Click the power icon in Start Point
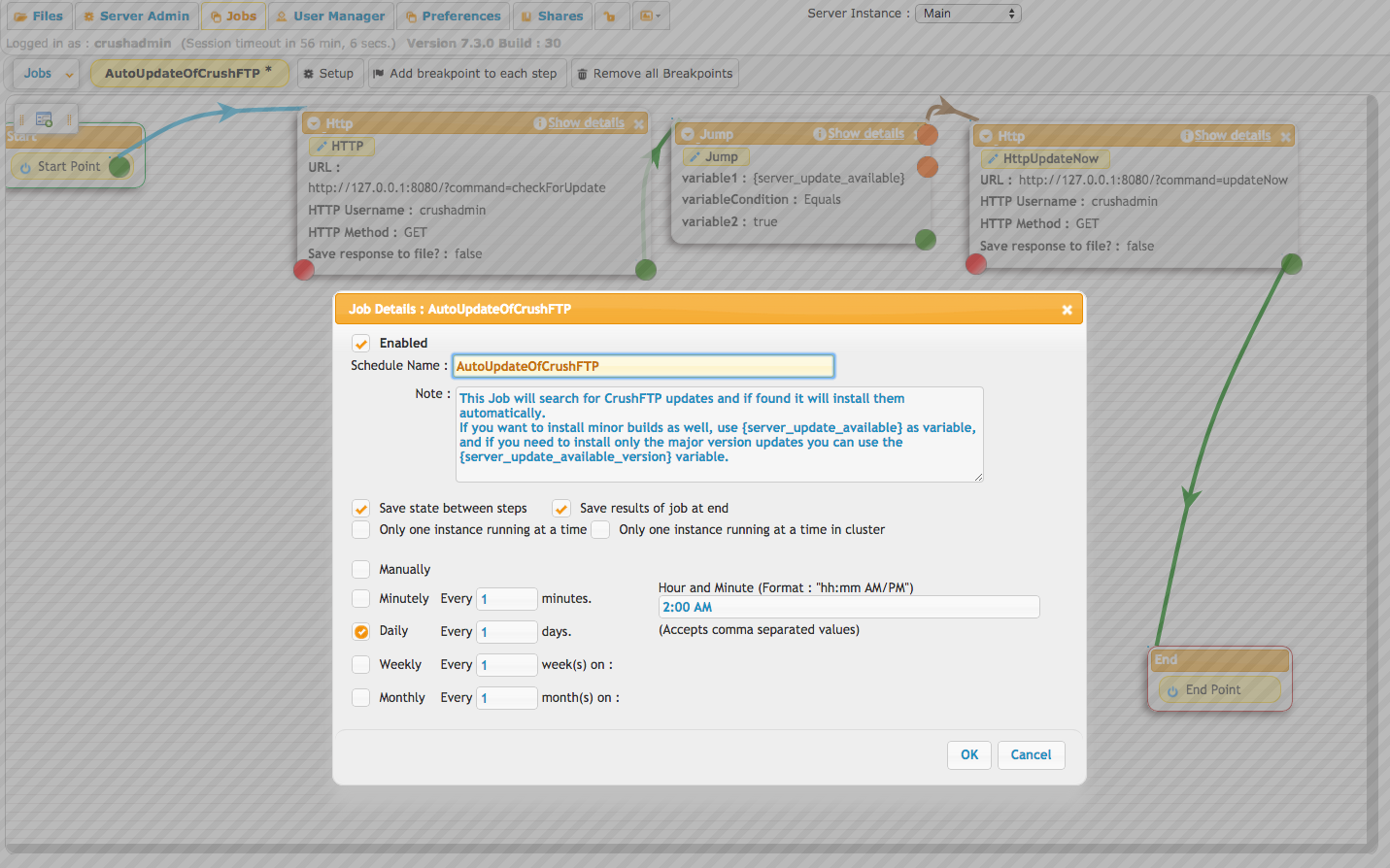Image resolution: width=1390 pixels, height=868 pixels. [x=26, y=167]
